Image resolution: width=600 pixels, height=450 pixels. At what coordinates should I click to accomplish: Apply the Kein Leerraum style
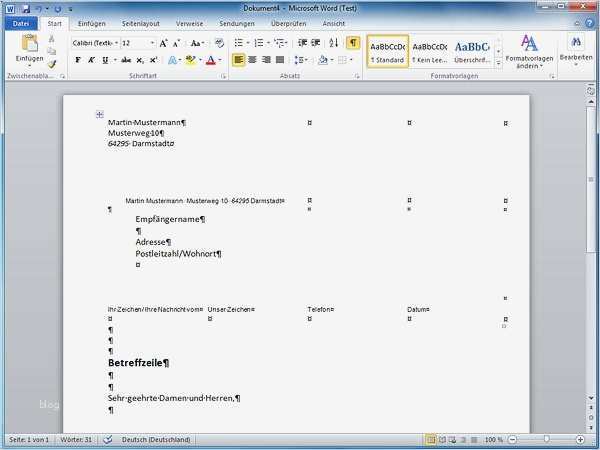(430, 52)
